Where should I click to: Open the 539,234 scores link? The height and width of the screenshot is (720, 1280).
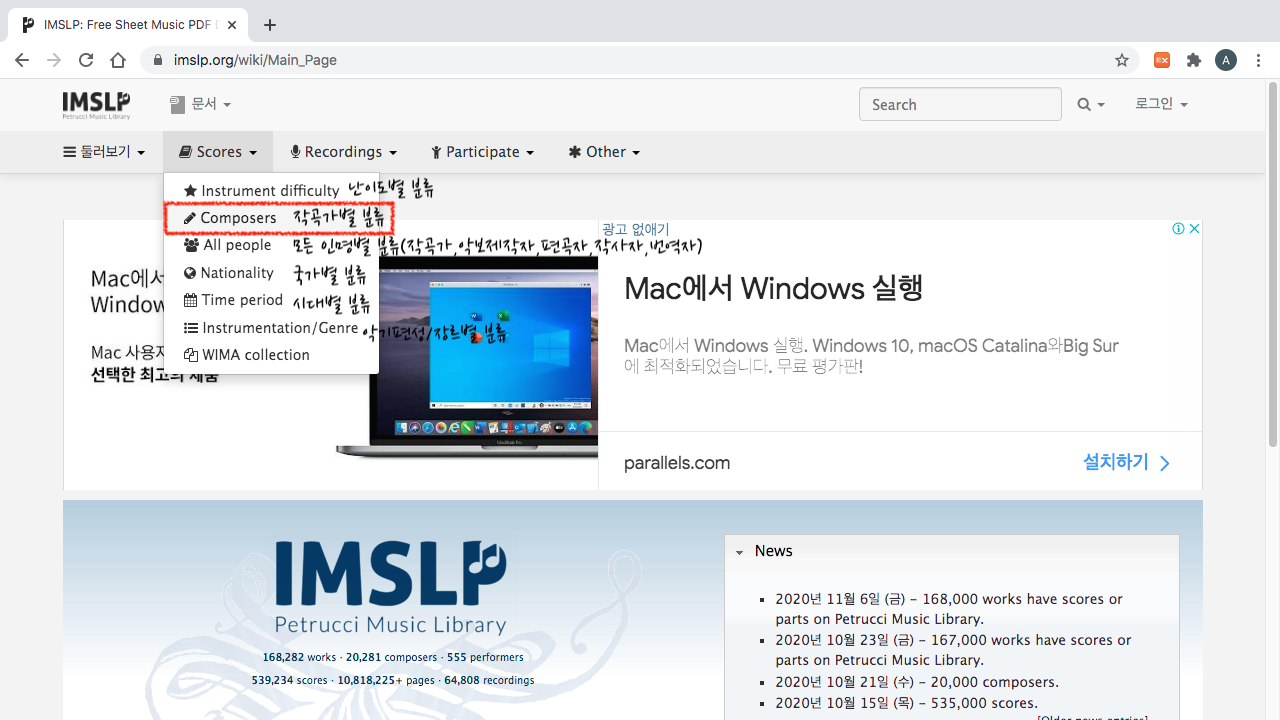290,680
